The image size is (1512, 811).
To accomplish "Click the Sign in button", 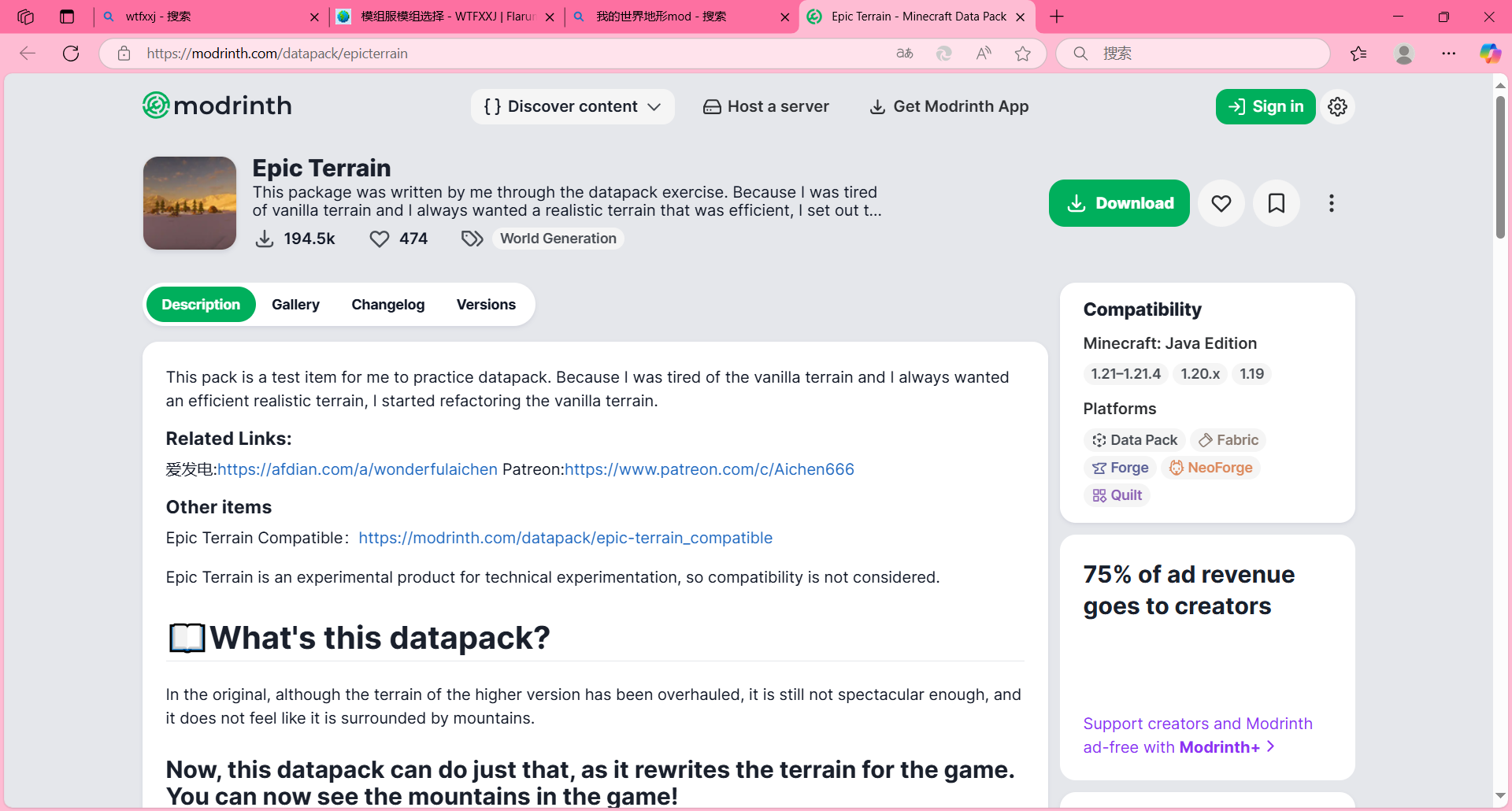I will click(x=1266, y=106).
